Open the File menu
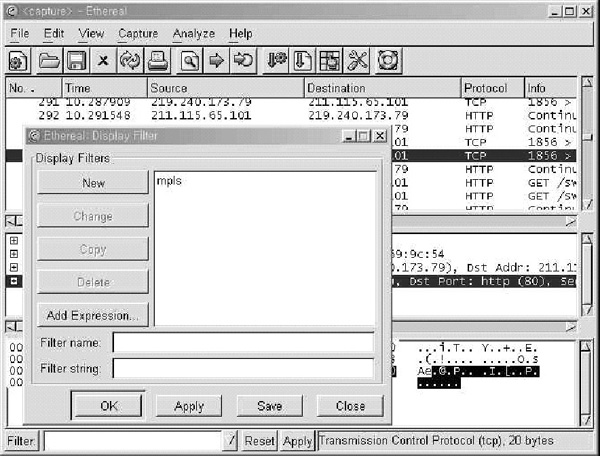Screen dimensions: 600x456 tap(20, 34)
